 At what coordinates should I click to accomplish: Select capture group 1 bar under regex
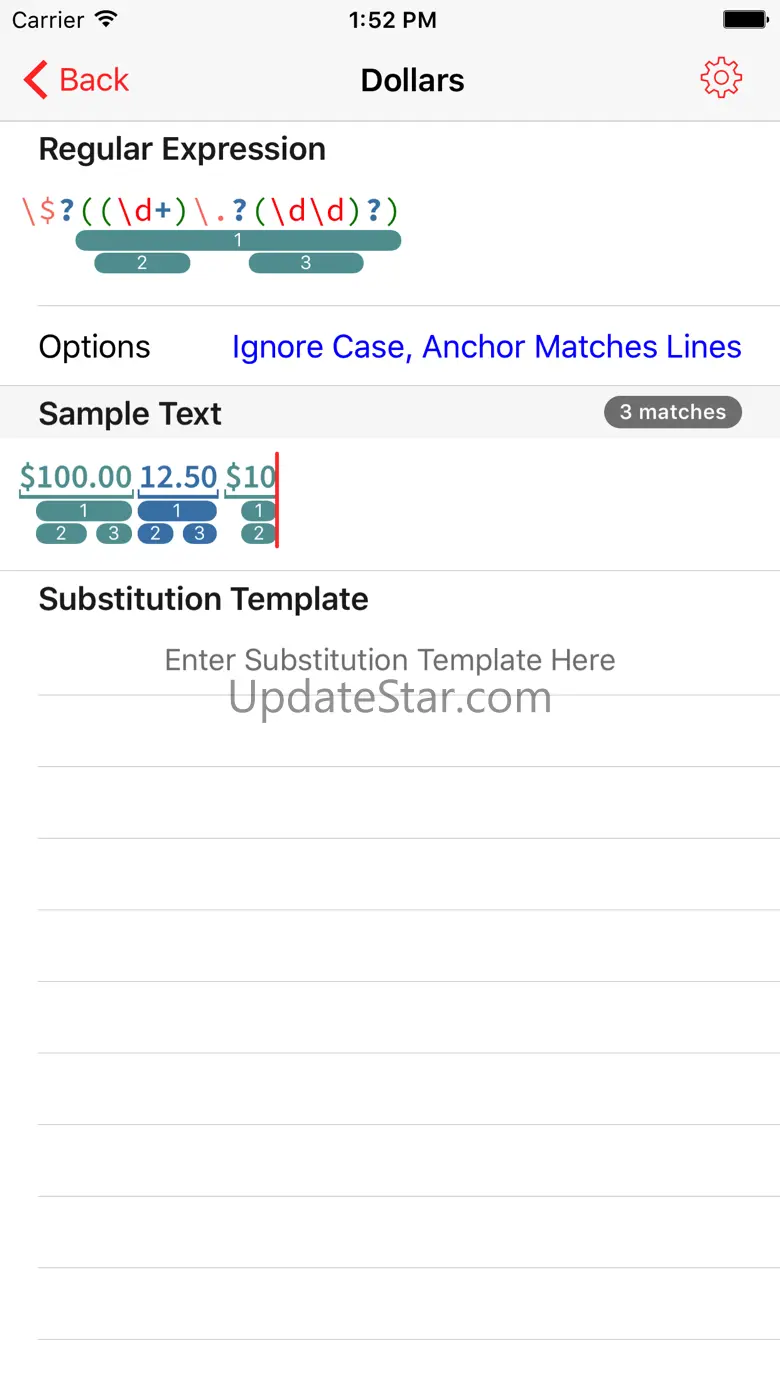click(x=238, y=240)
